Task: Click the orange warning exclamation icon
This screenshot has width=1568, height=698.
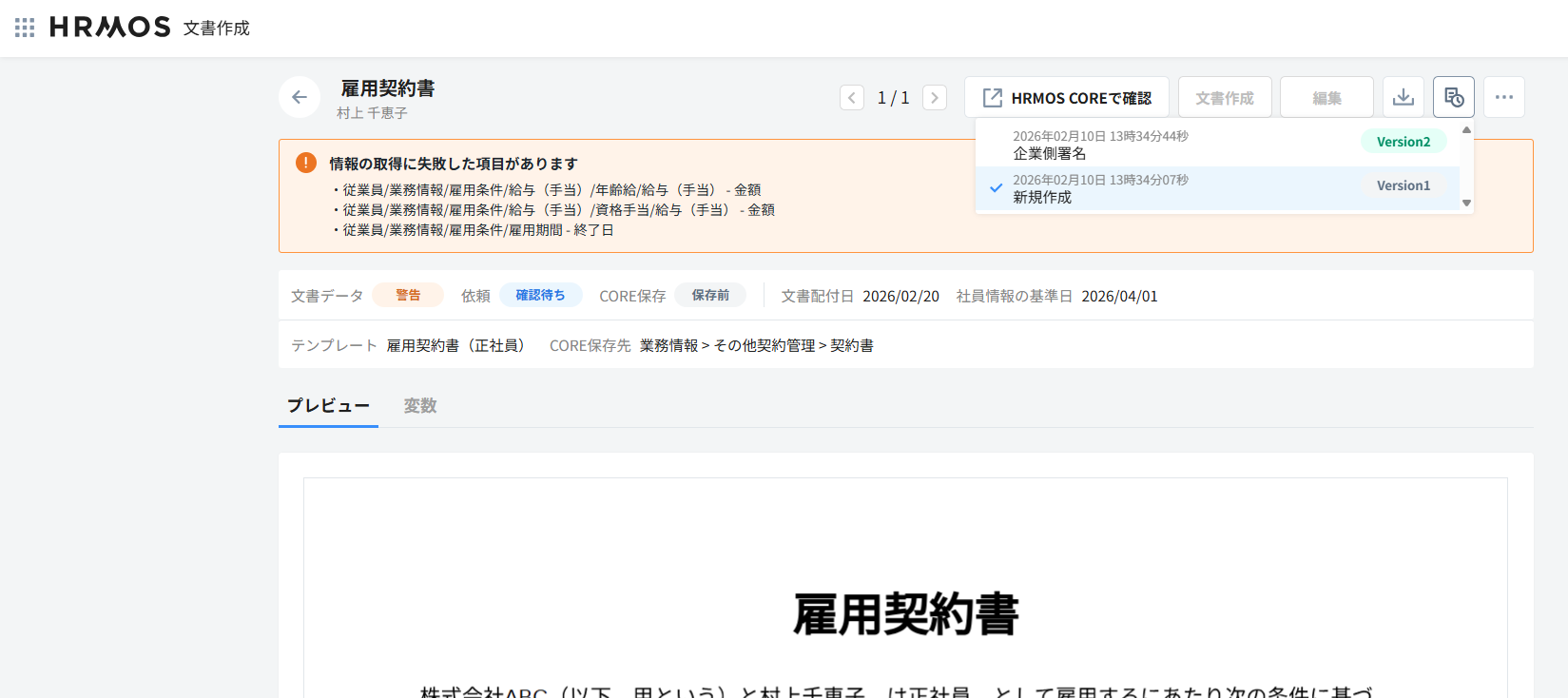Action: 306,163
